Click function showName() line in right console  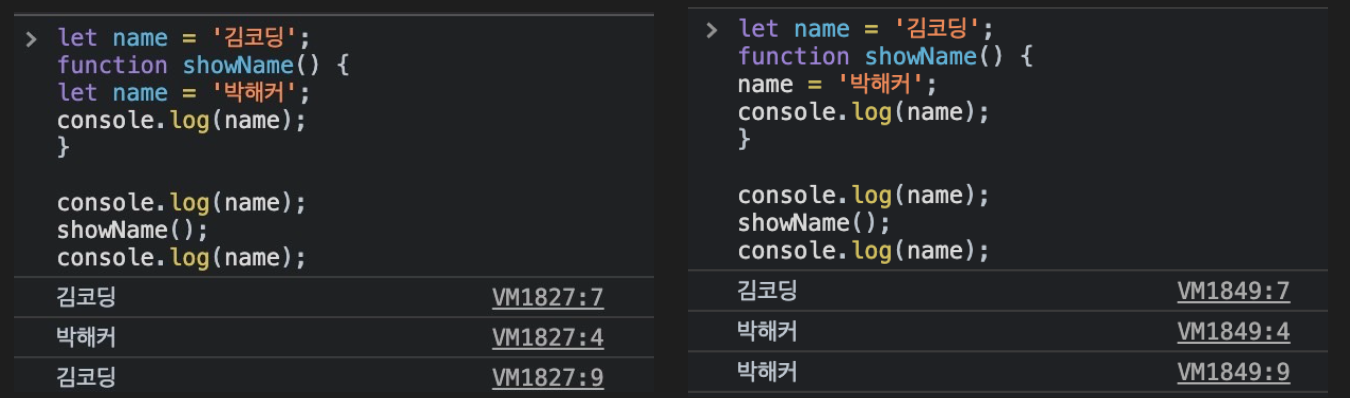point(885,56)
